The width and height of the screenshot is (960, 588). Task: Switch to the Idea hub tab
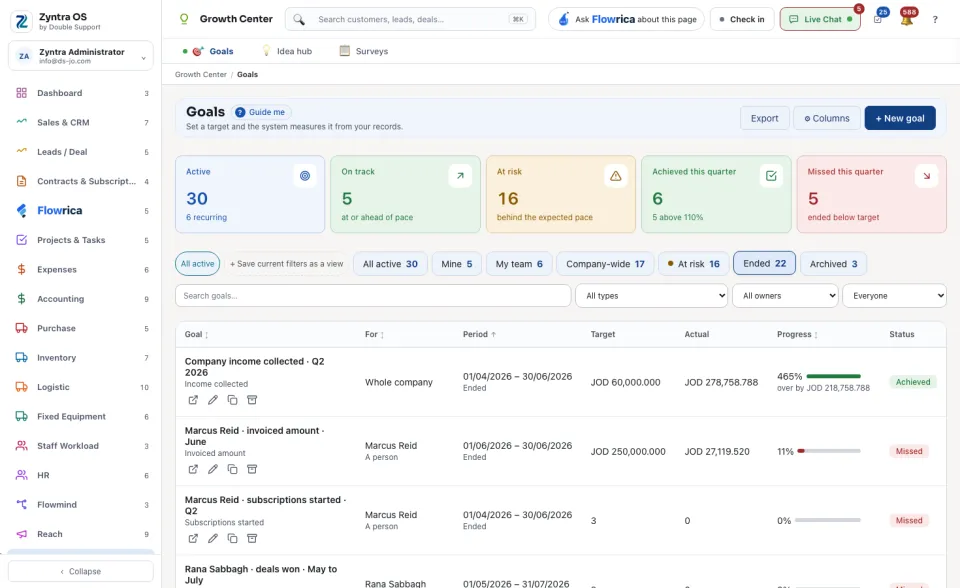pyautogui.click(x=287, y=51)
